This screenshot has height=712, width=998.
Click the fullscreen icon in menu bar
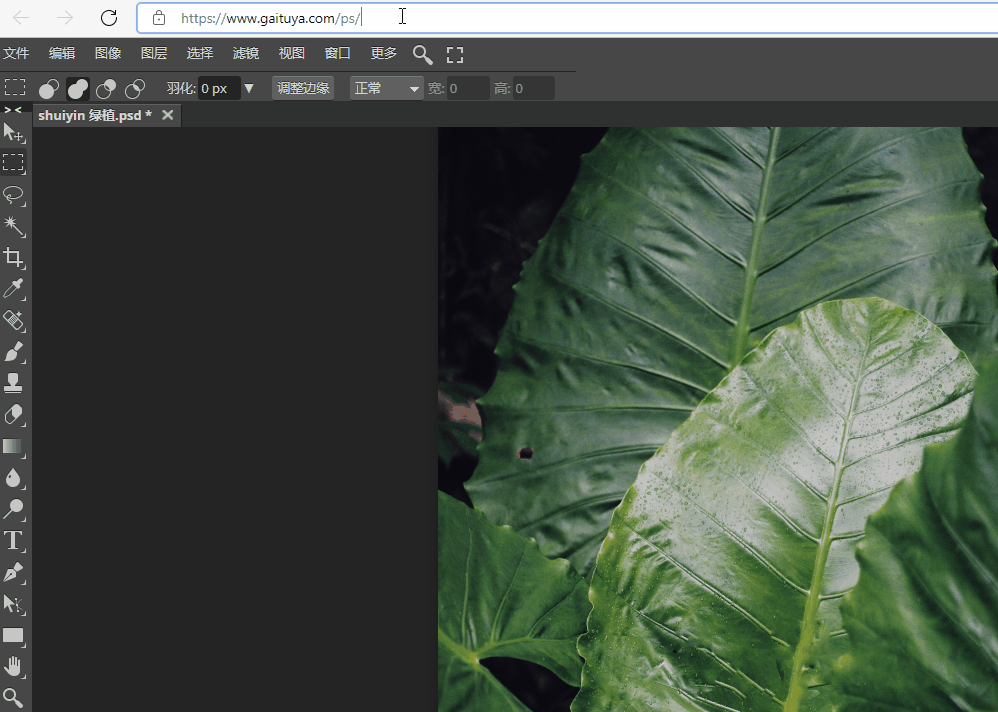click(455, 55)
